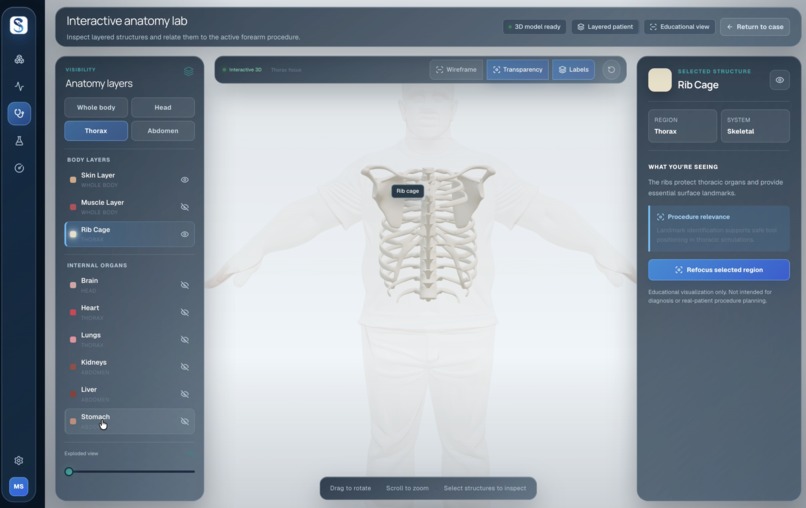806x508 pixels.
Task: Click the S app logo in sidebar
Action: 19,25
